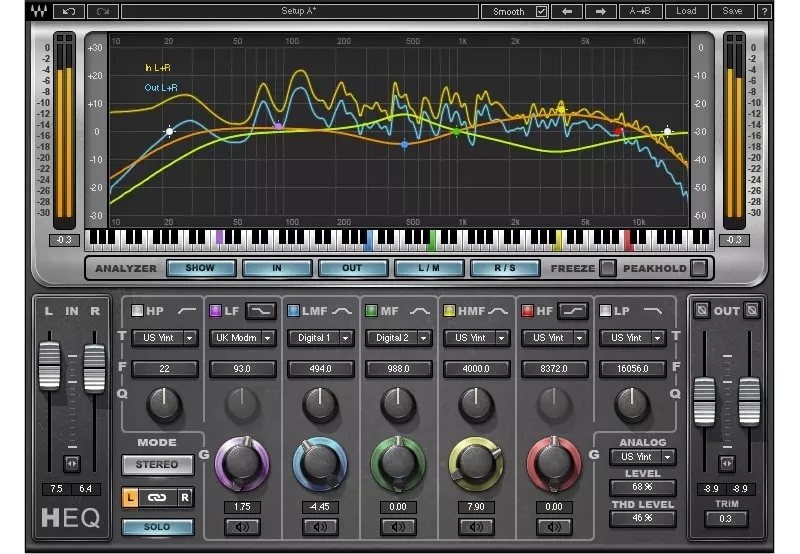Select LP filter shape icon
Image resolution: width=800 pixels, height=554 pixels.
(x=653, y=311)
